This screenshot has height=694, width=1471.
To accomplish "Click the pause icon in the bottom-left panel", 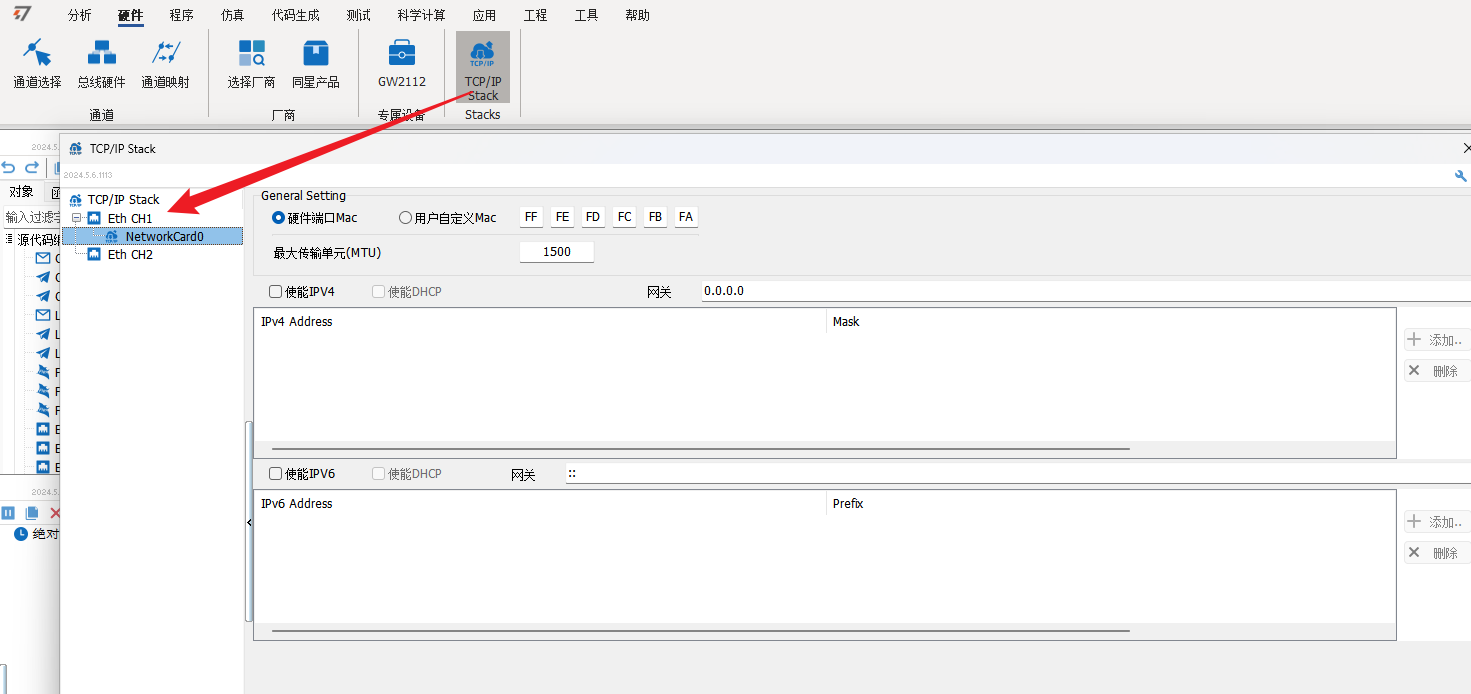I will tap(8, 512).
